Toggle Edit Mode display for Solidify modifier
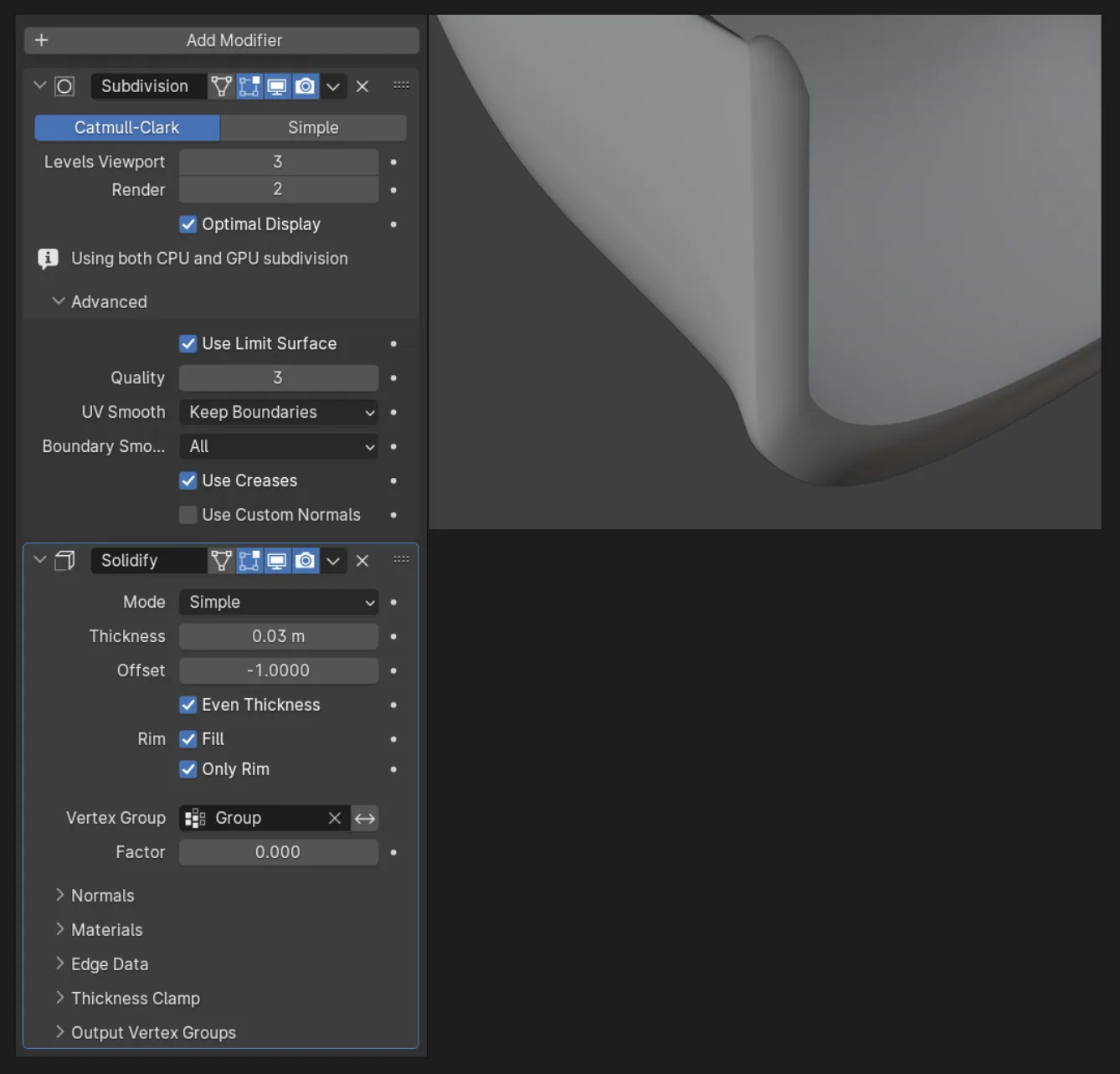Image resolution: width=1120 pixels, height=1074 pixels. (x=249, y=560)
